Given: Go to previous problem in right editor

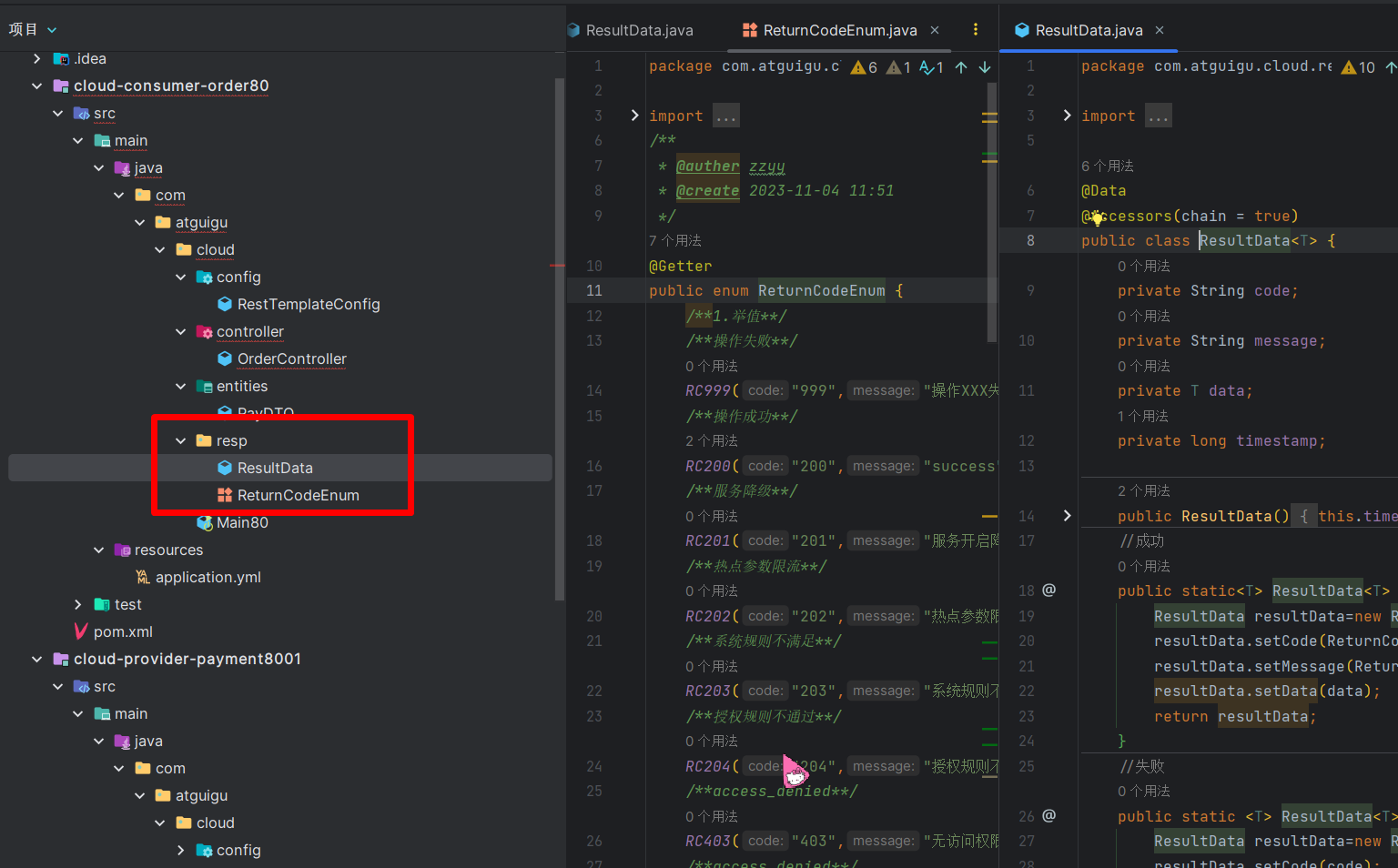Looking at the screenshot, I should [x=1391, y=67].
